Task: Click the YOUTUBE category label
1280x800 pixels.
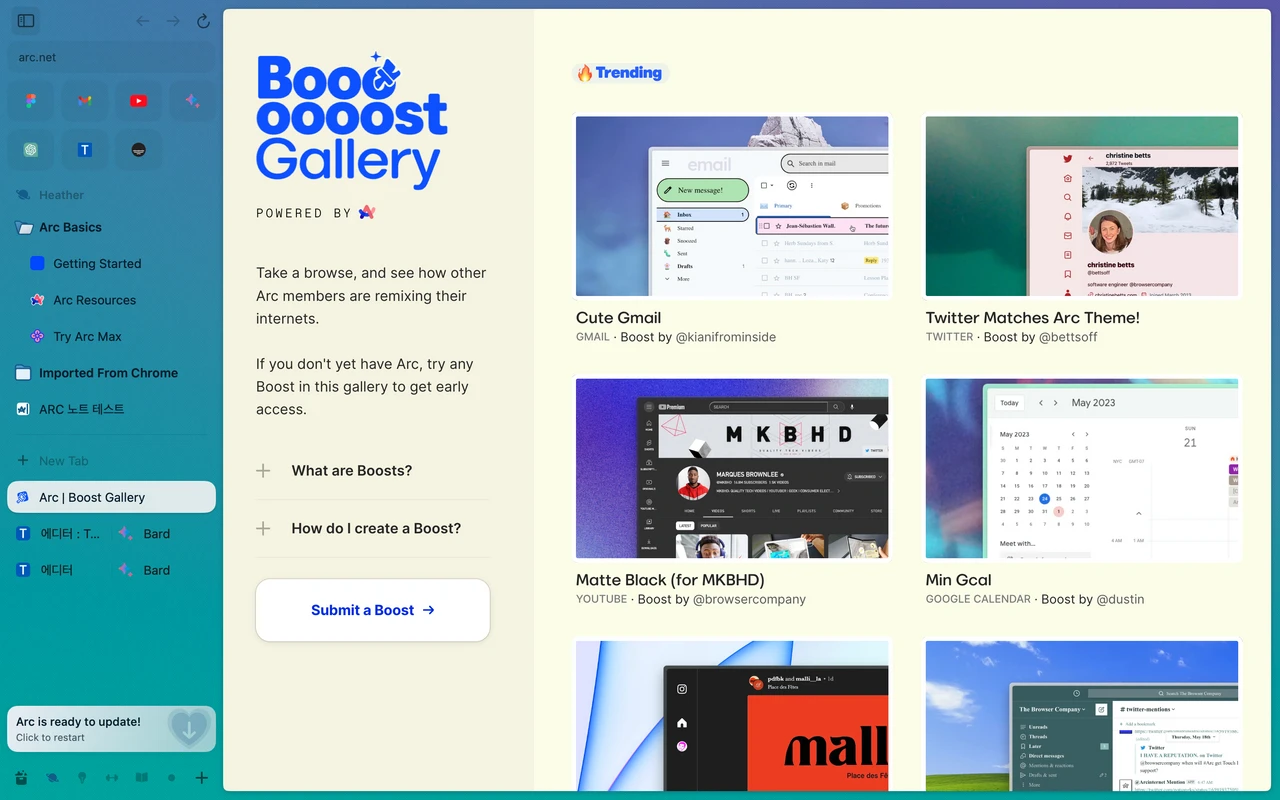Action: coord(602,599)
